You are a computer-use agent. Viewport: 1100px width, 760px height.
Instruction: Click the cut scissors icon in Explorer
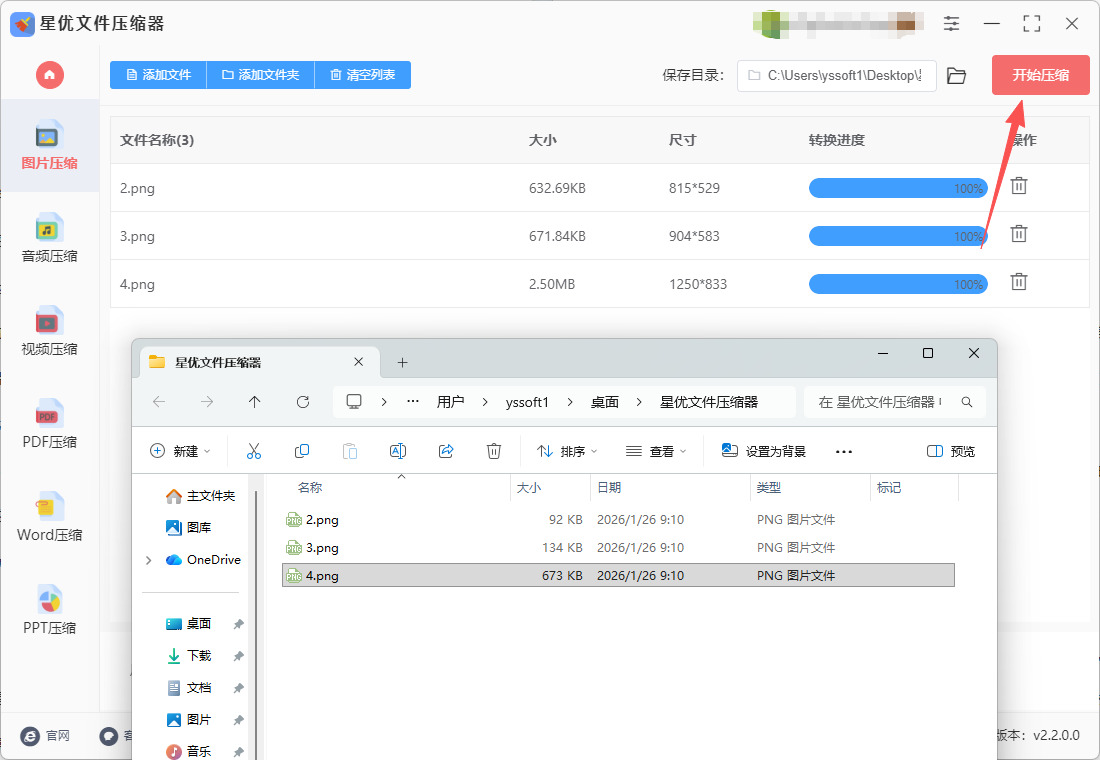(254, 452)
